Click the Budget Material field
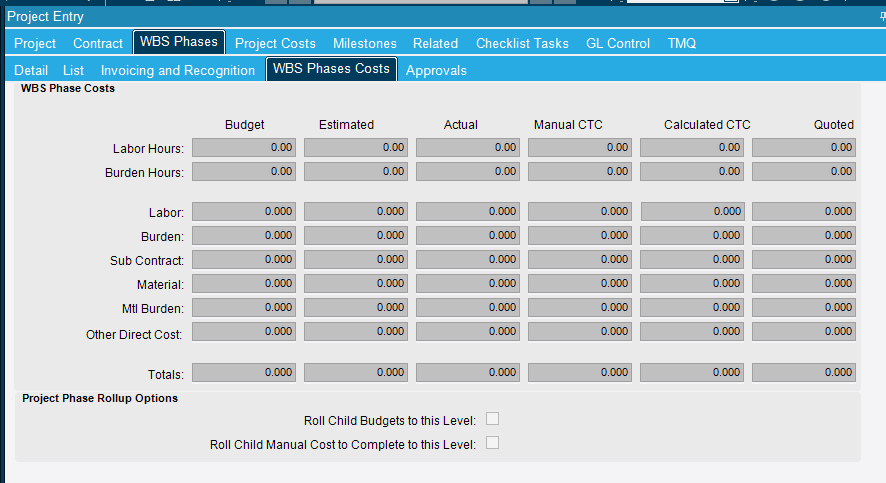Screen dimensions: 886x483 click(244, 283)
